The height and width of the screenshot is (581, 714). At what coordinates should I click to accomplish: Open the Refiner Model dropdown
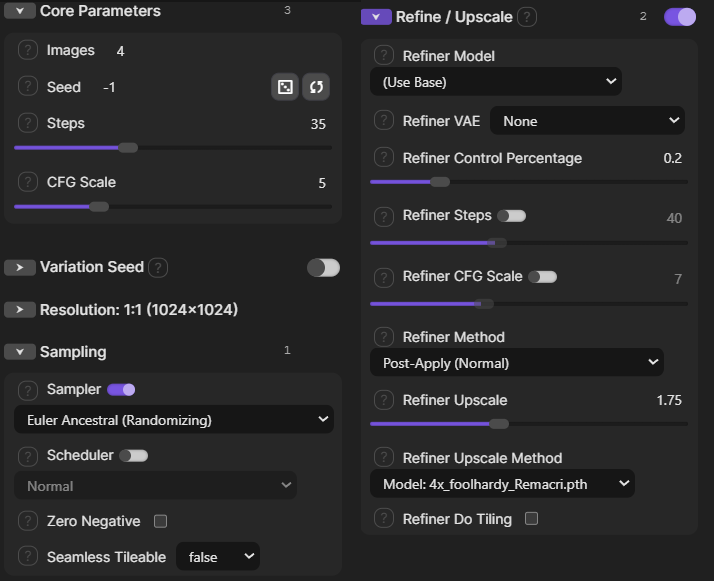(x=496, y=82)
